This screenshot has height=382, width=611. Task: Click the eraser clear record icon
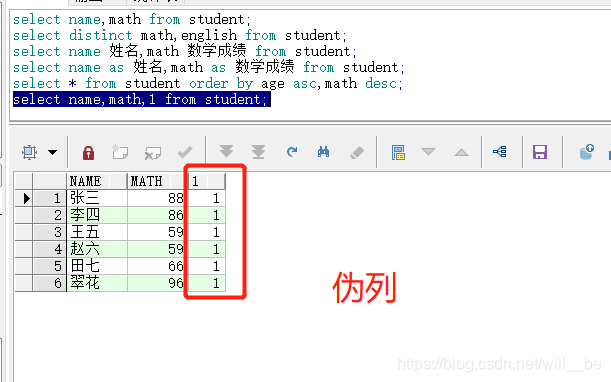point(357,153)
